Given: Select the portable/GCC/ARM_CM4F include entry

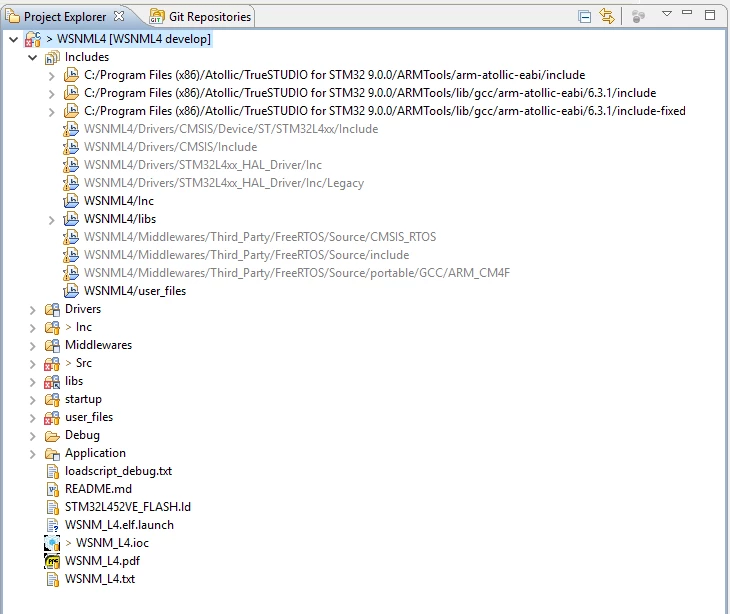Looking at the screenshot, I should (x=297, y=273).
